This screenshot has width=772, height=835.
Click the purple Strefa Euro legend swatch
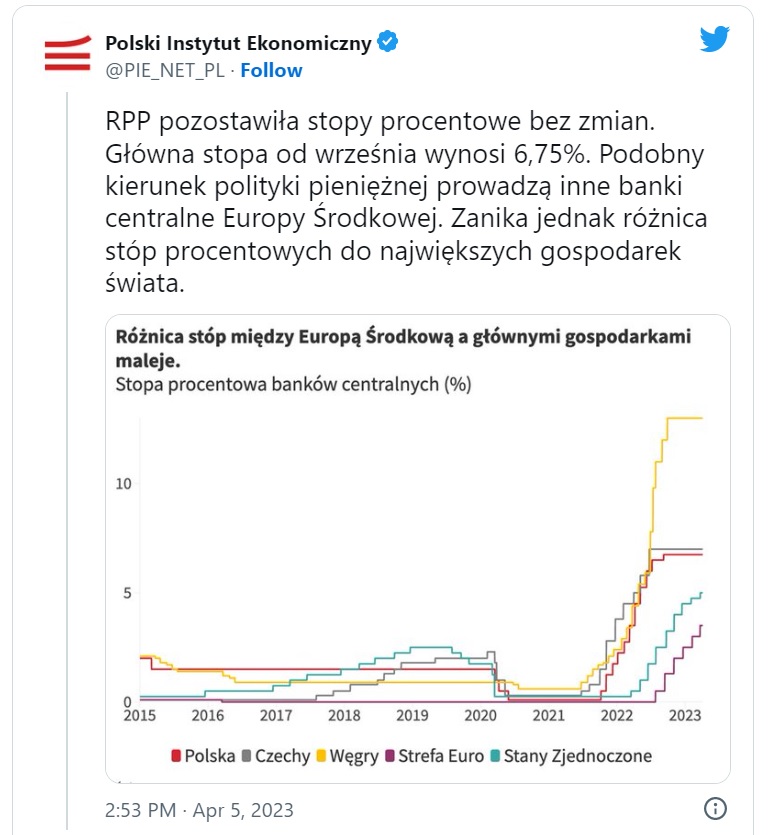coord(390,756)
